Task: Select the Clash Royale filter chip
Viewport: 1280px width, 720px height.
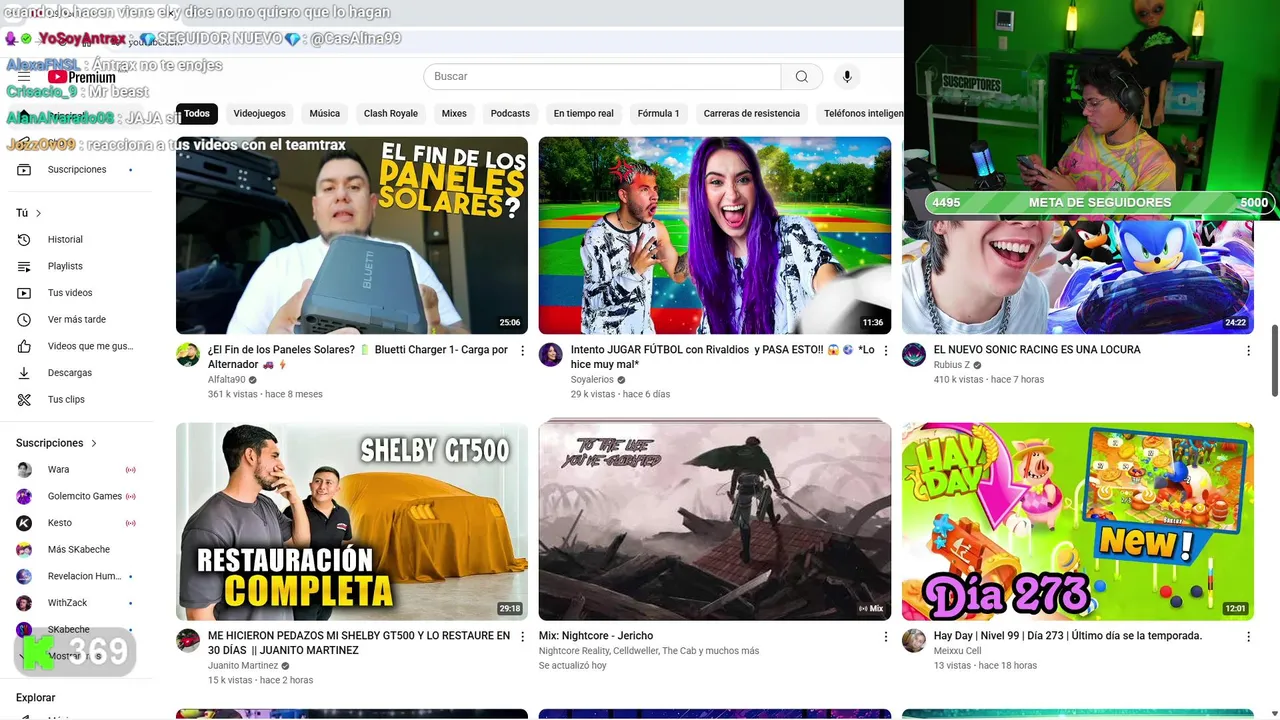Action: [x=391, y=114]
